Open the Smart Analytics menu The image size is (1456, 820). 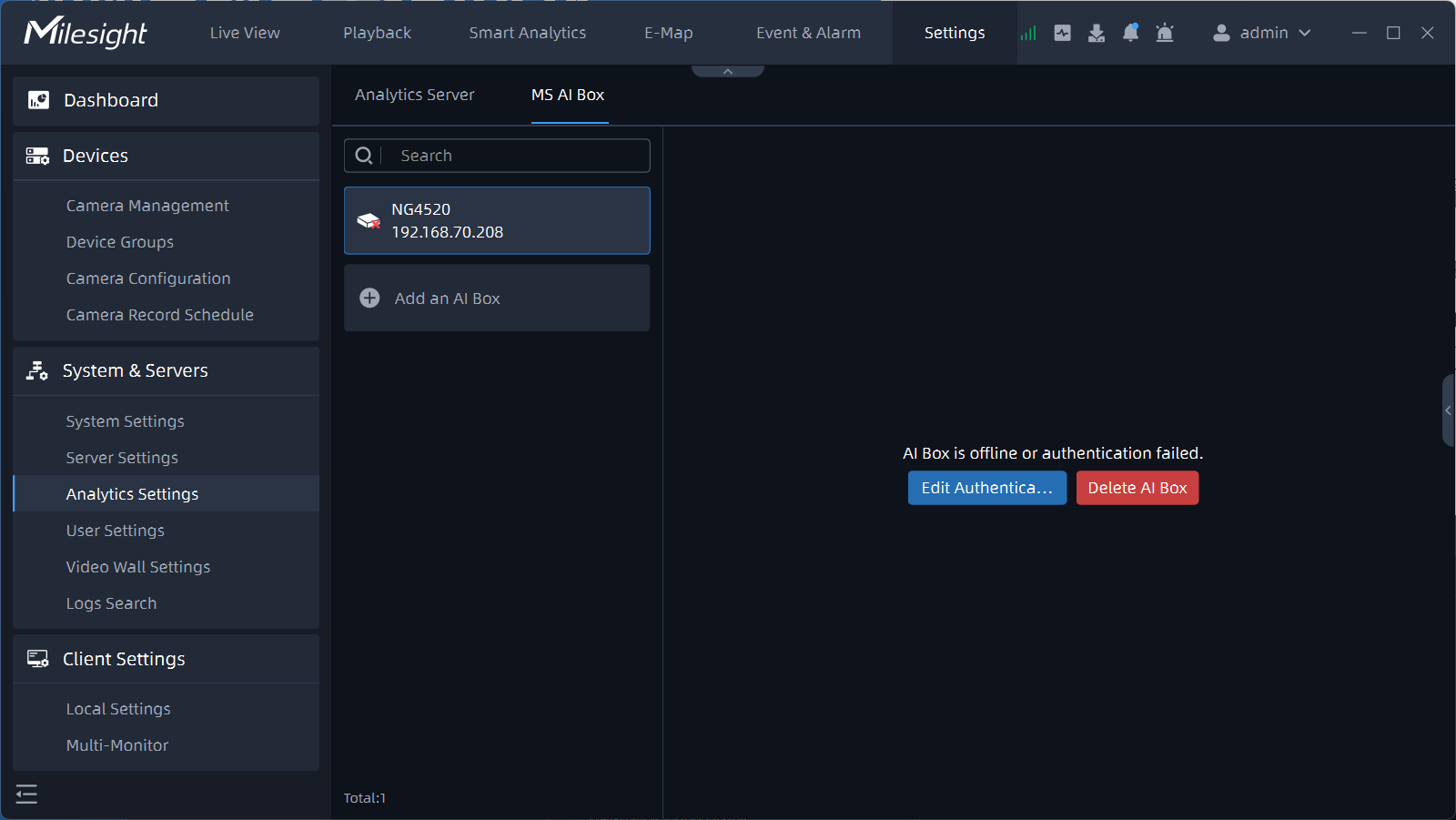pos(528,33)
